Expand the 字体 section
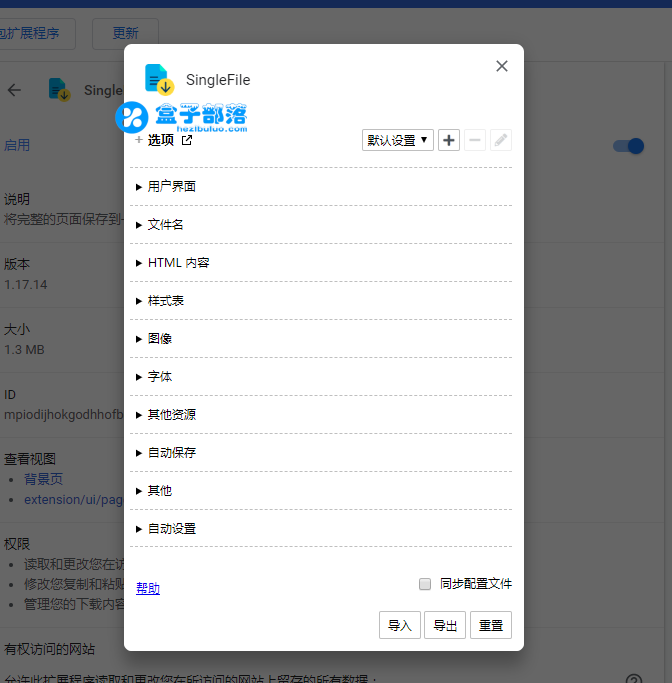The width and height of the screenshot is (672, 683). coord(321,376)
